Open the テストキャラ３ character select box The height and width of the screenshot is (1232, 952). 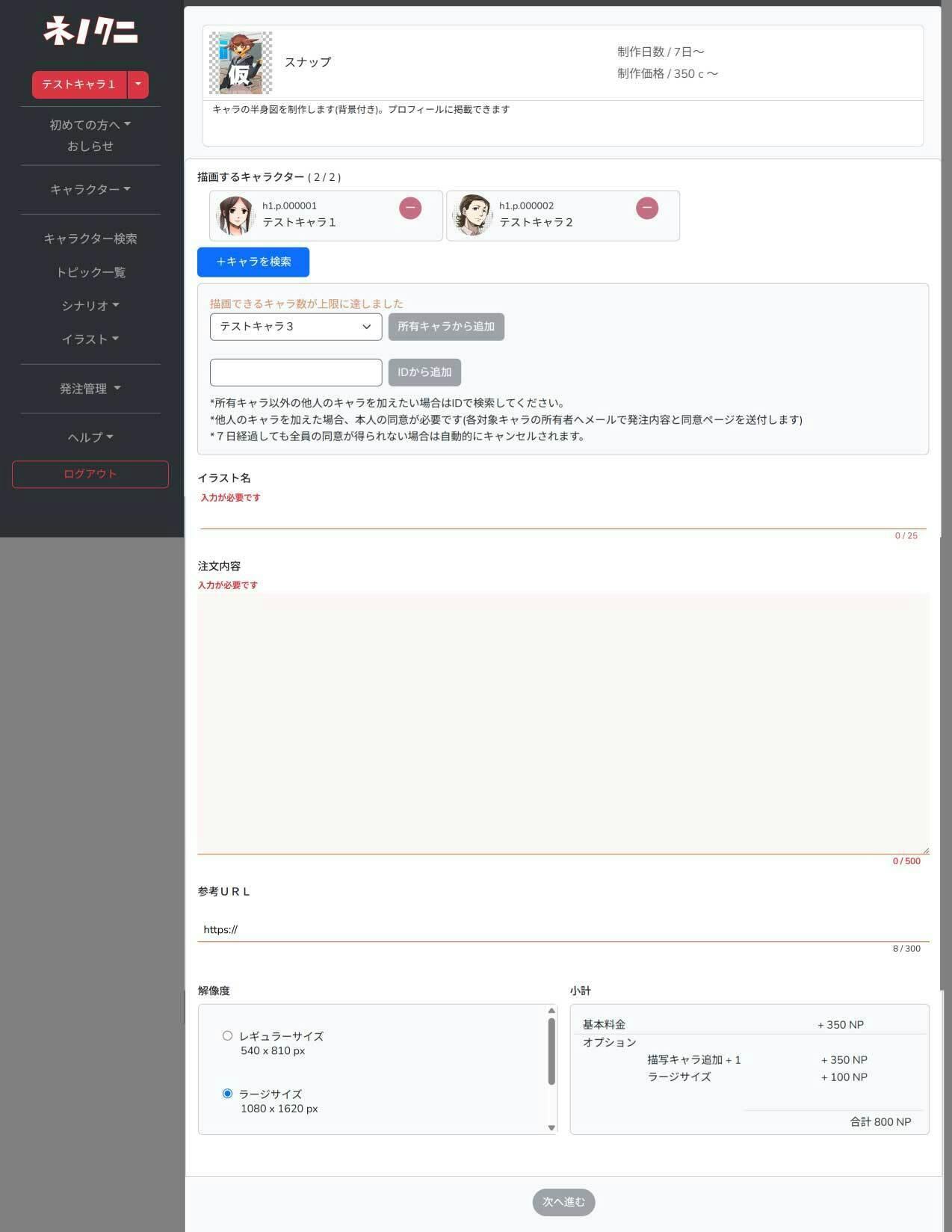coord(295,327)
